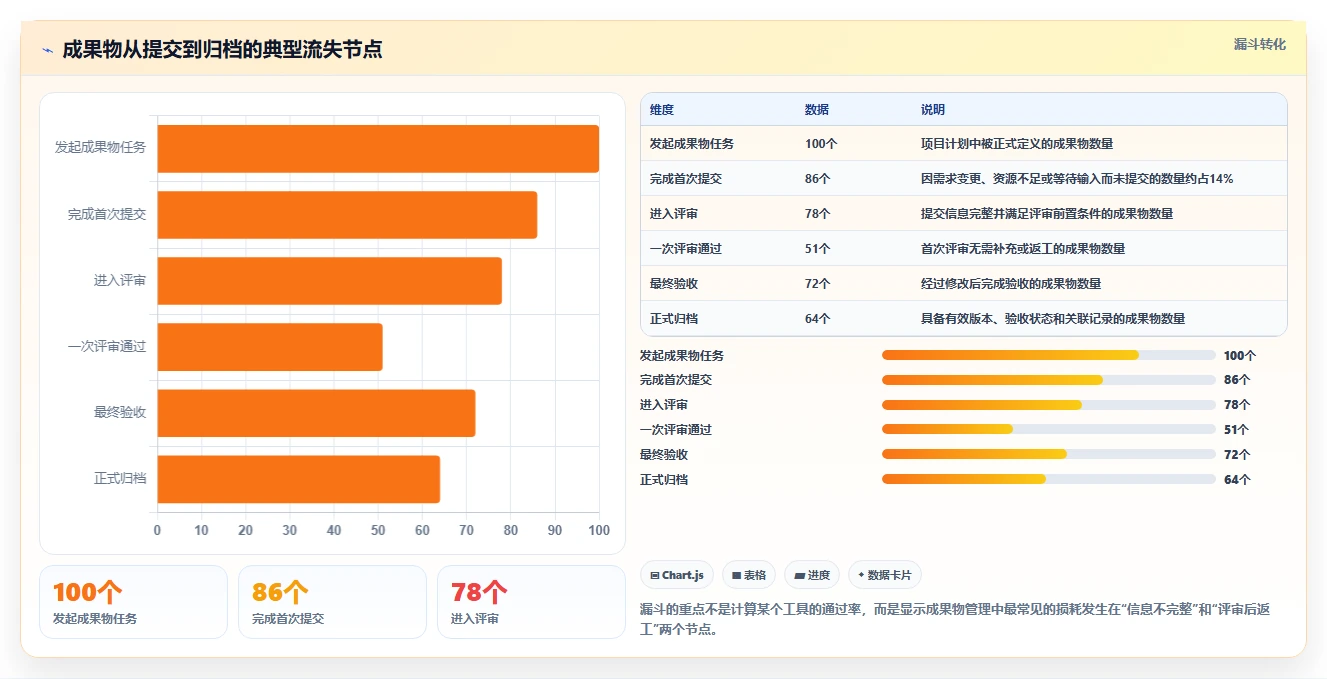Click the description mentioning 约占14%
The height and width of the screenshot is (679, 1327).
click(1077, 179)
